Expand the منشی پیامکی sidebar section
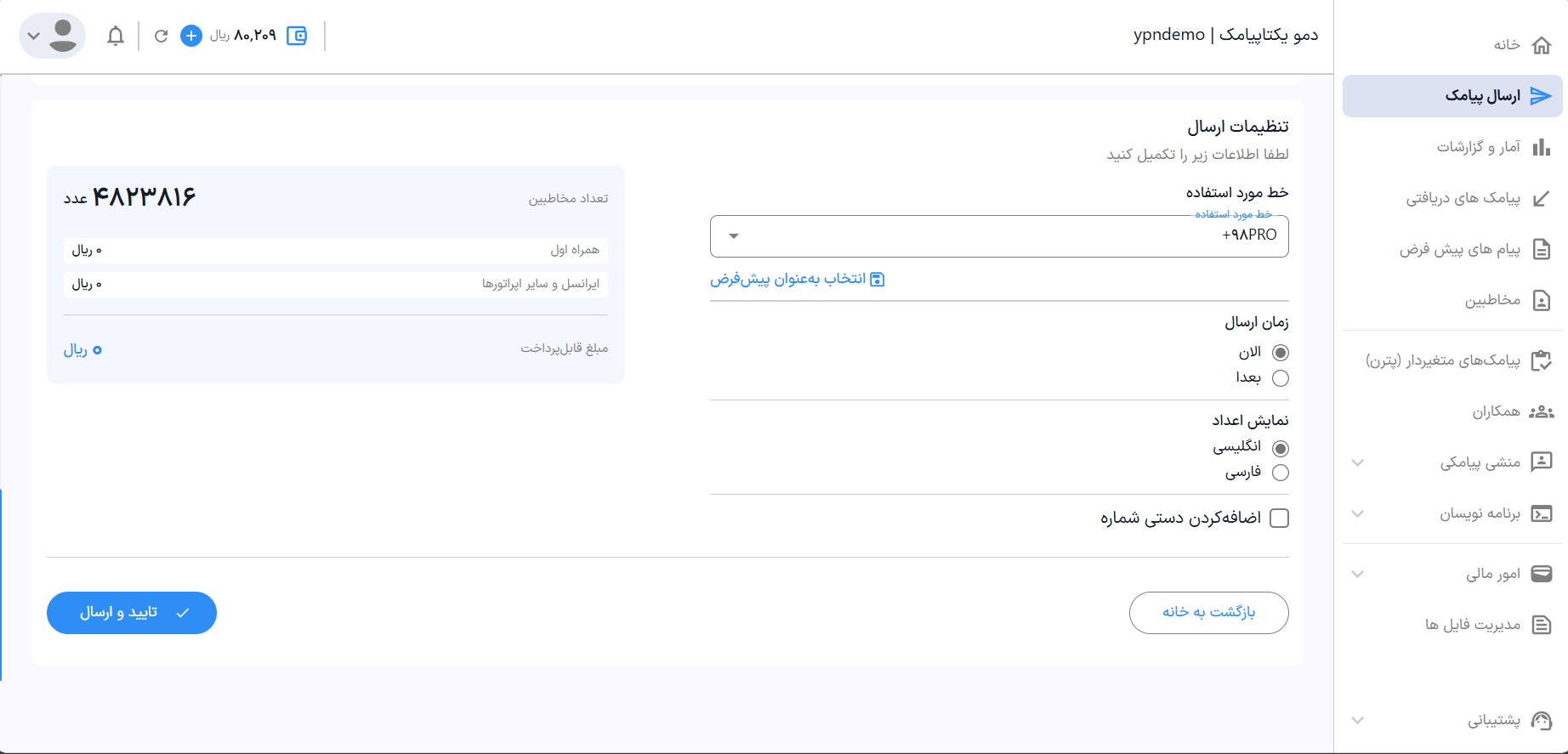Image resolution: width=1568 pixels, height=754 pixels. point(1358,462)
